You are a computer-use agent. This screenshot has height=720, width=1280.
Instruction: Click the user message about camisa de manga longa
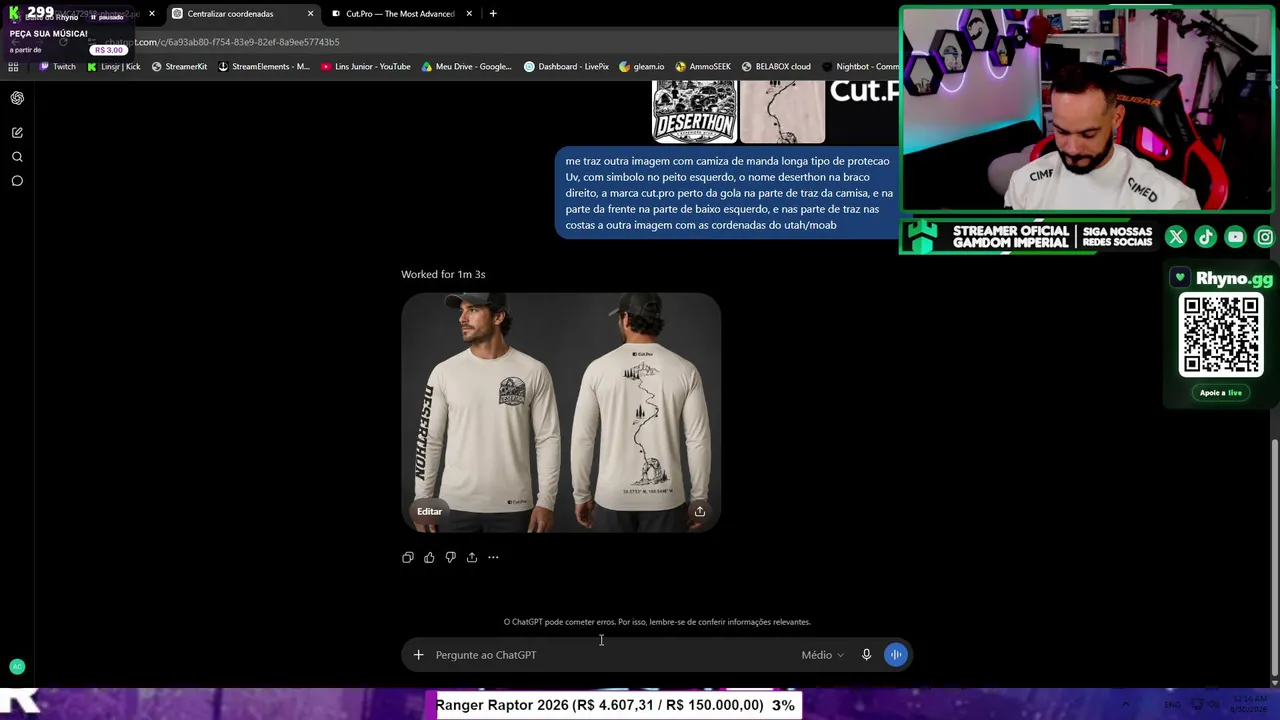click(x=729, y=193)
